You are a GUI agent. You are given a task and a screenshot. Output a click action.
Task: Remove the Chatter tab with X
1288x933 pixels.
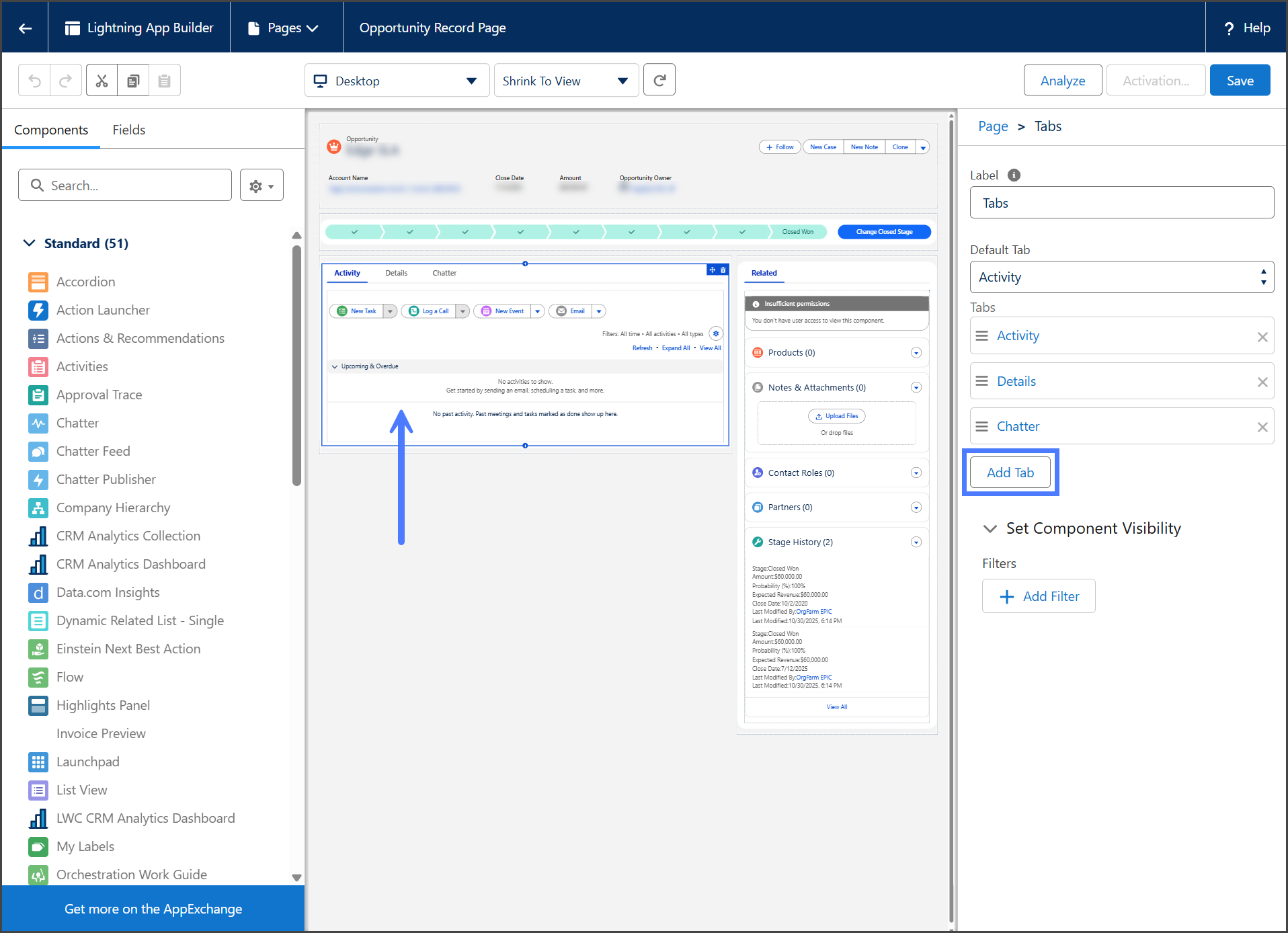1262,427
